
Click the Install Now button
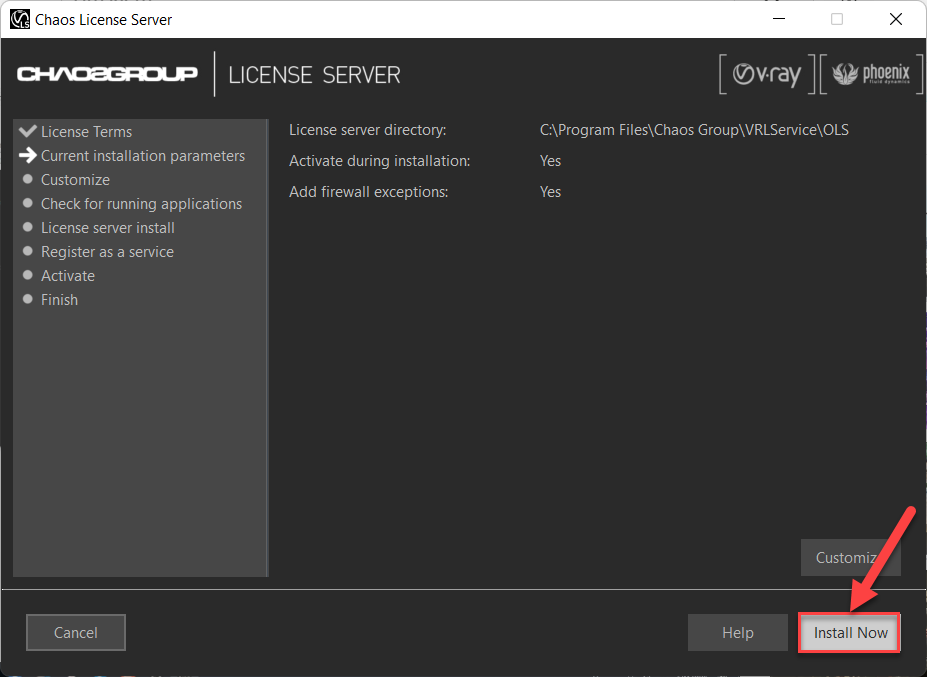[849, 633]
